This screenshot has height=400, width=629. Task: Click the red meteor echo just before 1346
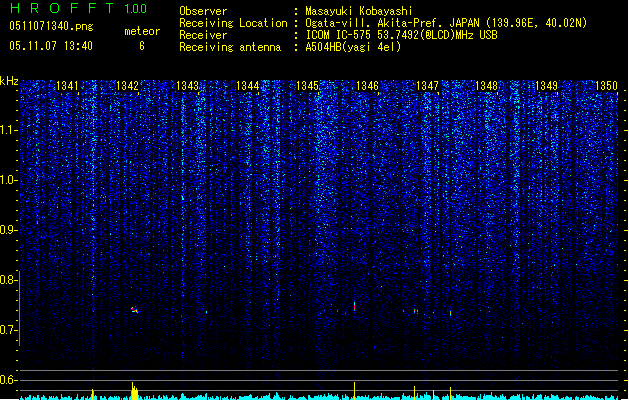[355, 306]
